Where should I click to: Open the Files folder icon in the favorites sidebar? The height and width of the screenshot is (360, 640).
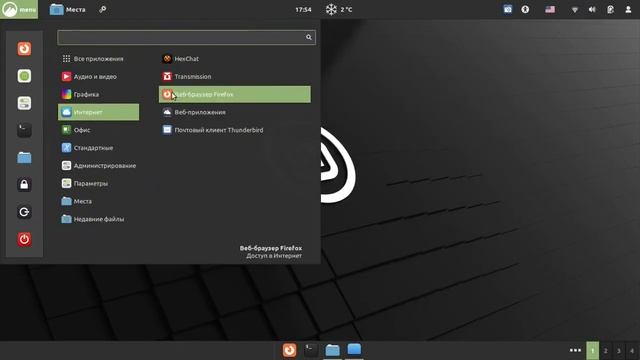pos(24,158)
